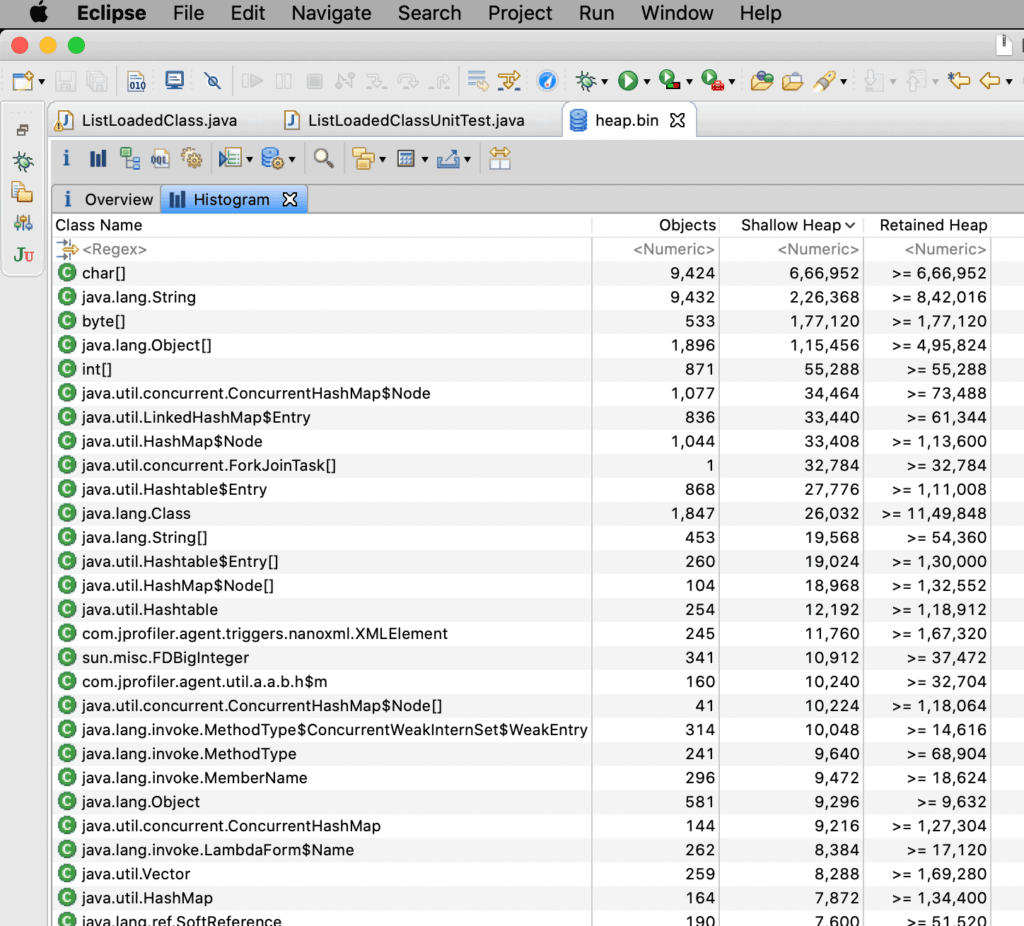Screen dimensions: 1024x926
Task: Open the Navigate menu
Action: (x=331, y=13)
